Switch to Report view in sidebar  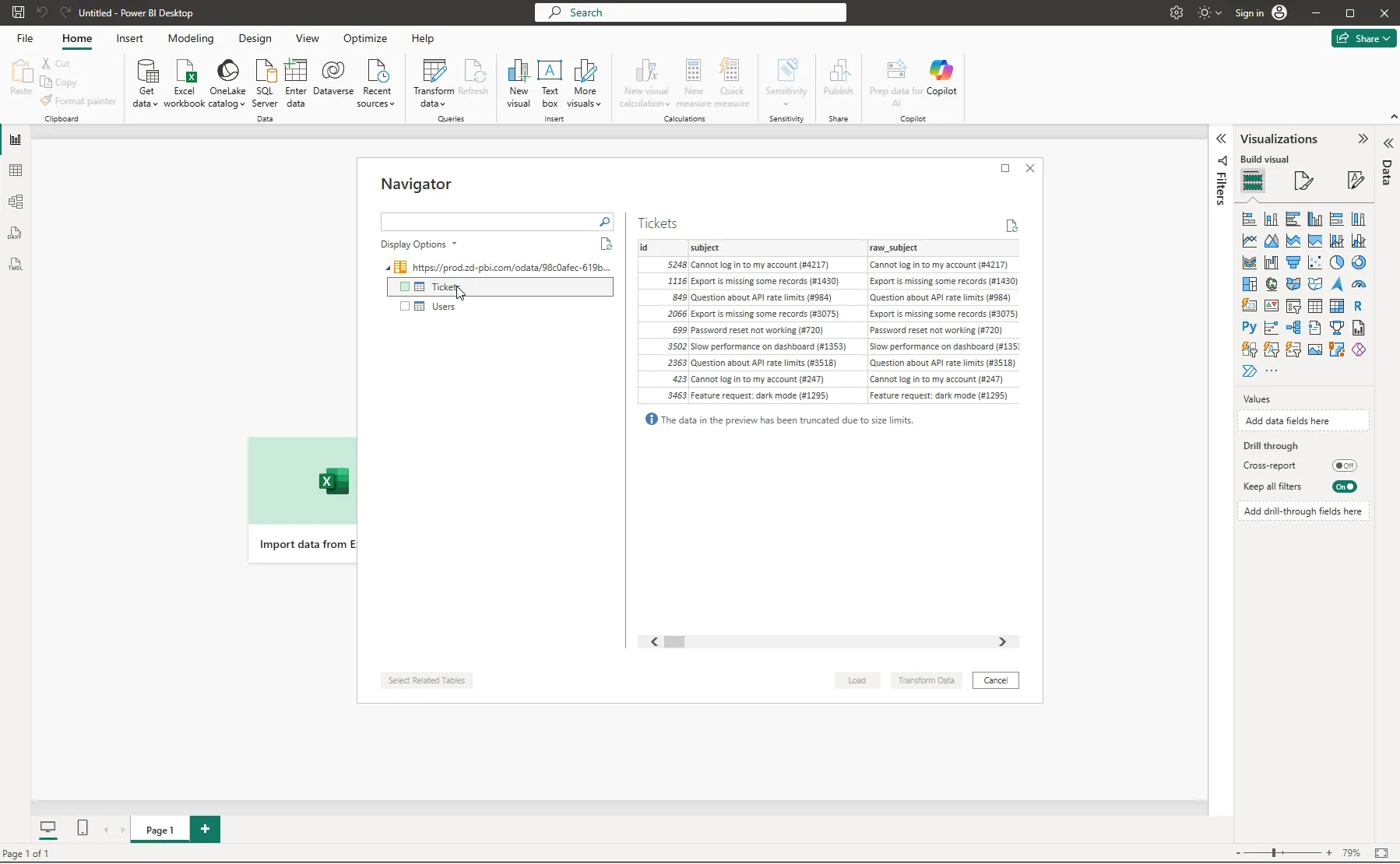(16, 140)
